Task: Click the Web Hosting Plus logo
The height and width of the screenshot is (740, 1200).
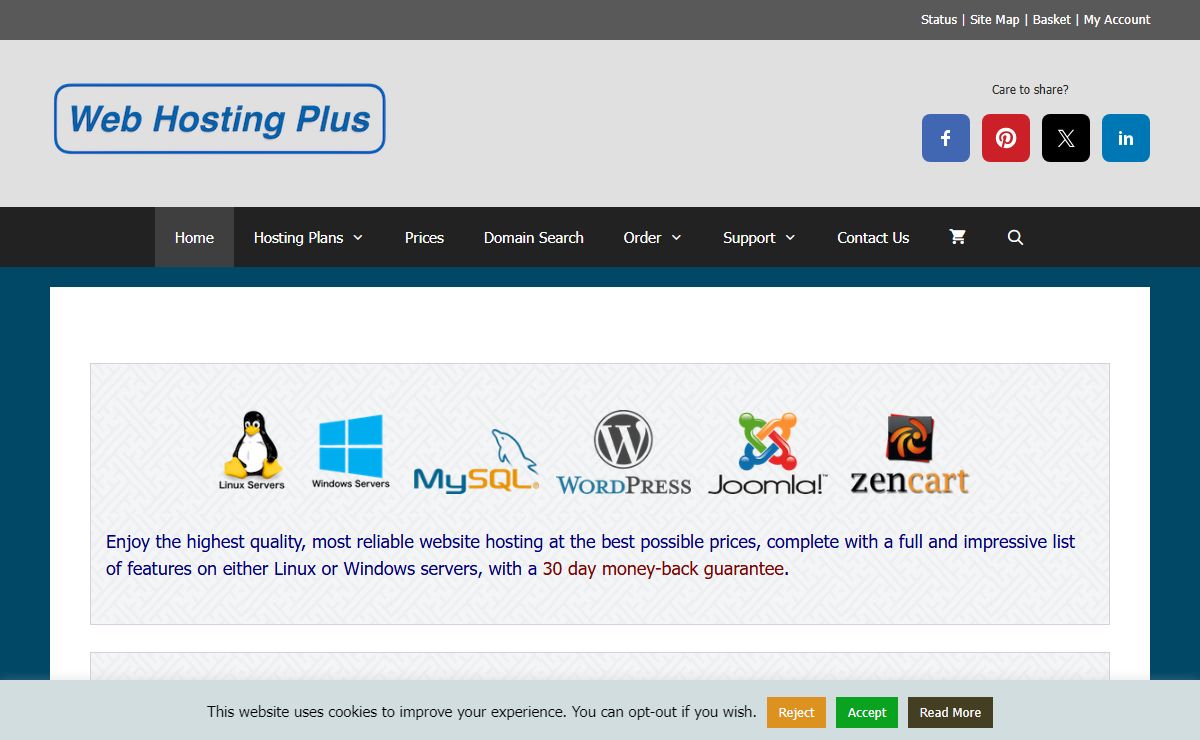Action: (220, 119)
